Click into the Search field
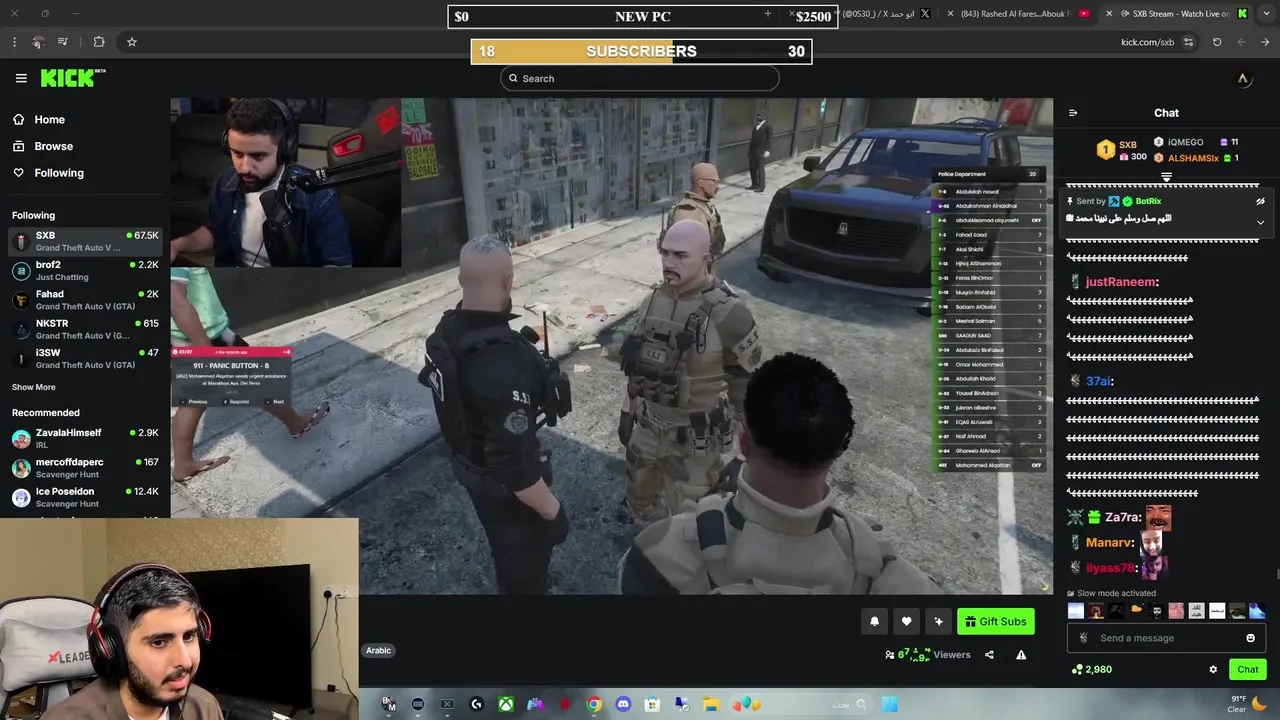The image size is (1280, 720). click(640, 78)
